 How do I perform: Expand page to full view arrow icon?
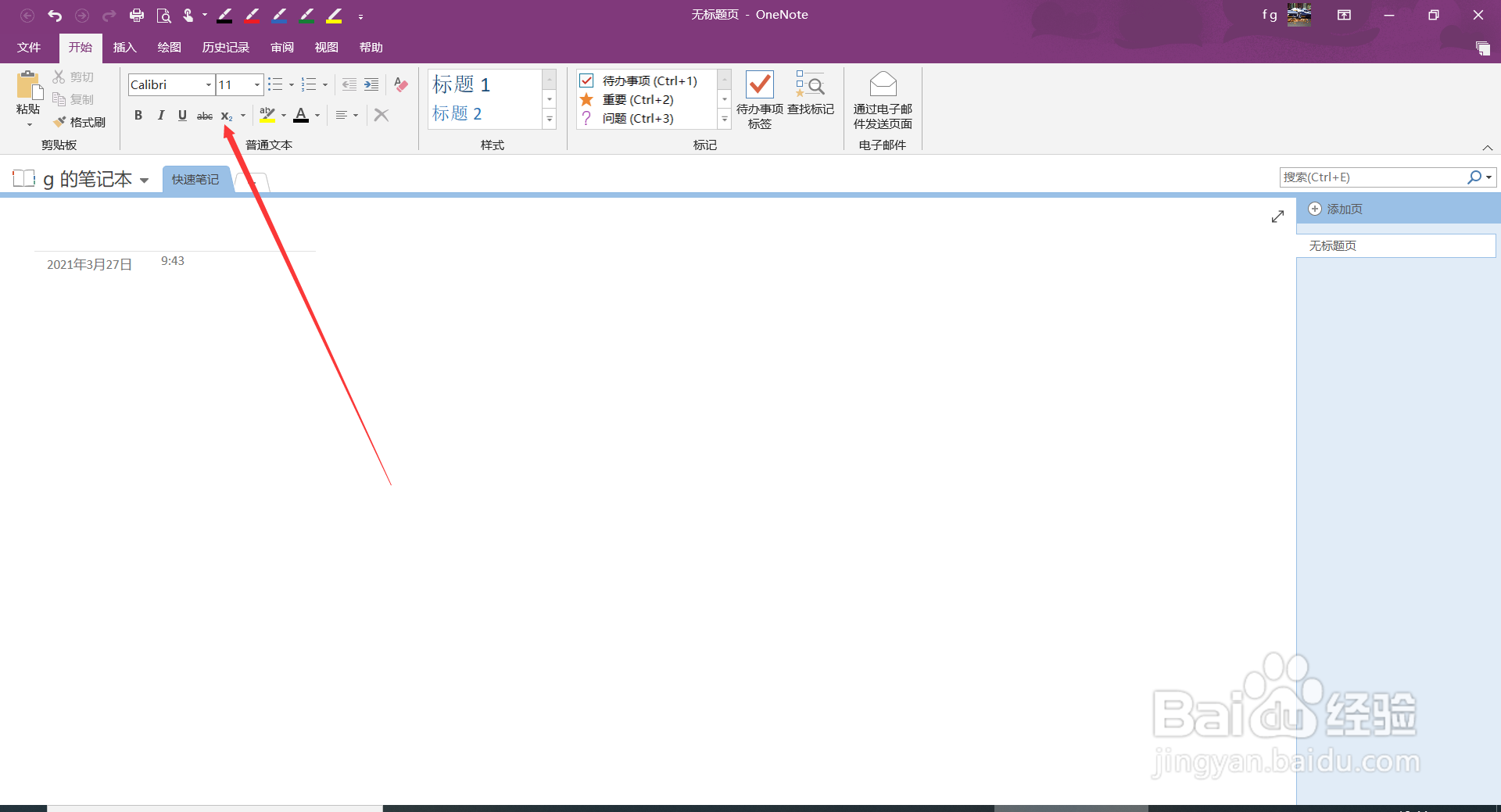pos(1277,216)
